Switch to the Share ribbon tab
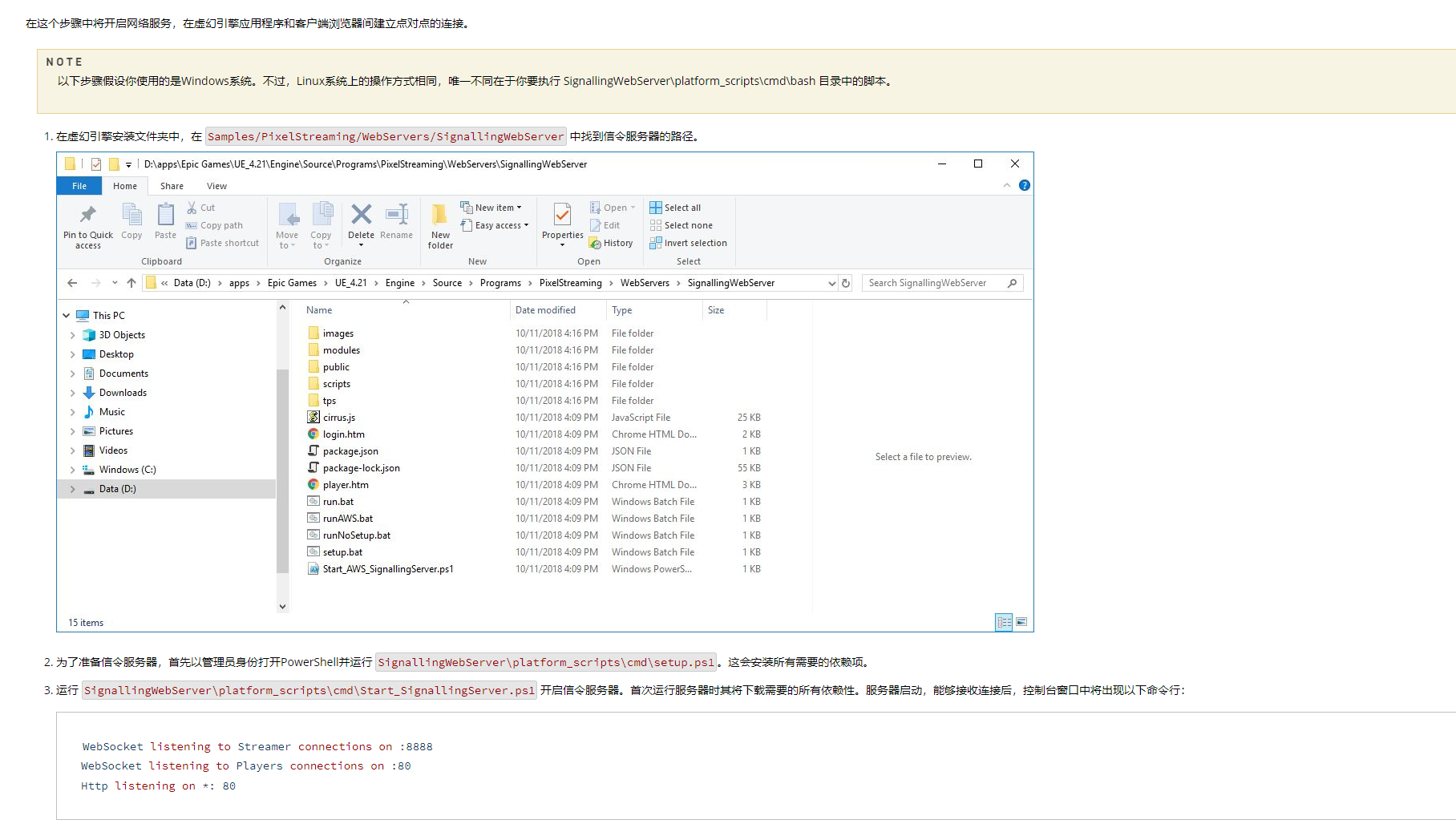This screenshot has height=828, width=1456. [172, 186]
